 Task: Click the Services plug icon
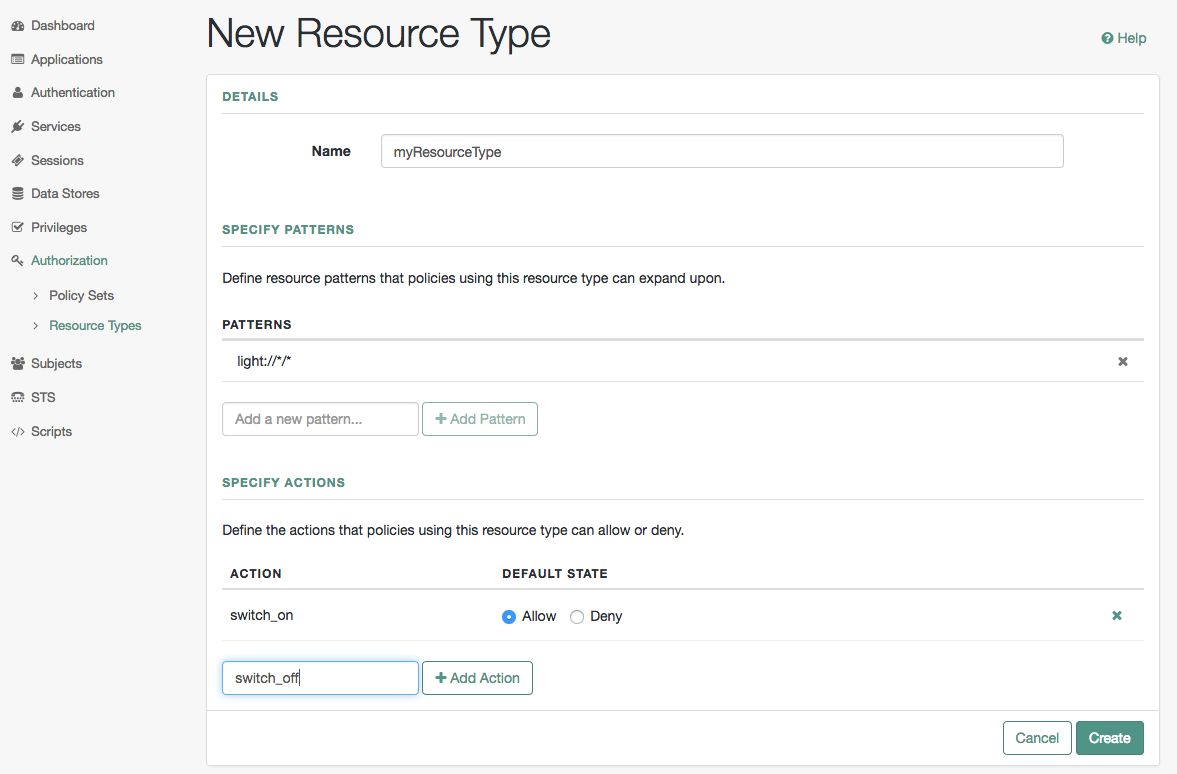pyautogui.click(x=18, y=126)
